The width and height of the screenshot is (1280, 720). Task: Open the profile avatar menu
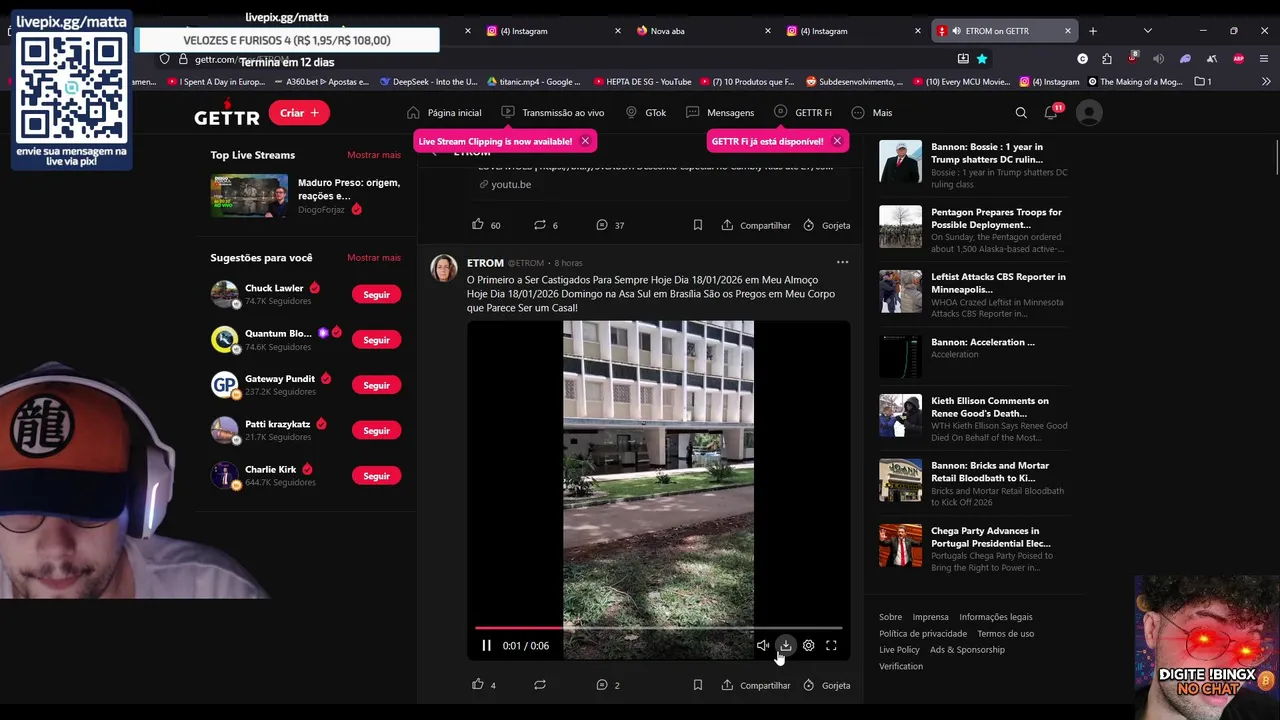(x=1089, y=113)
